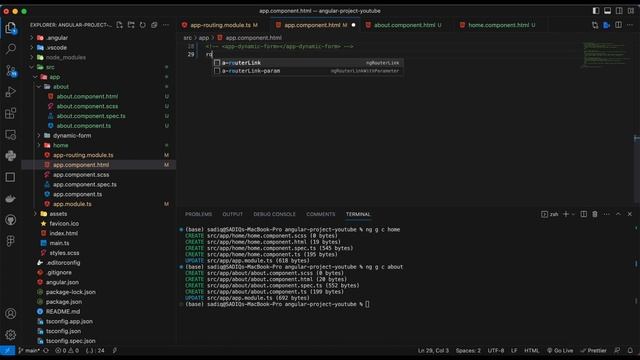Click the editor minimap

tap(606, 55)
